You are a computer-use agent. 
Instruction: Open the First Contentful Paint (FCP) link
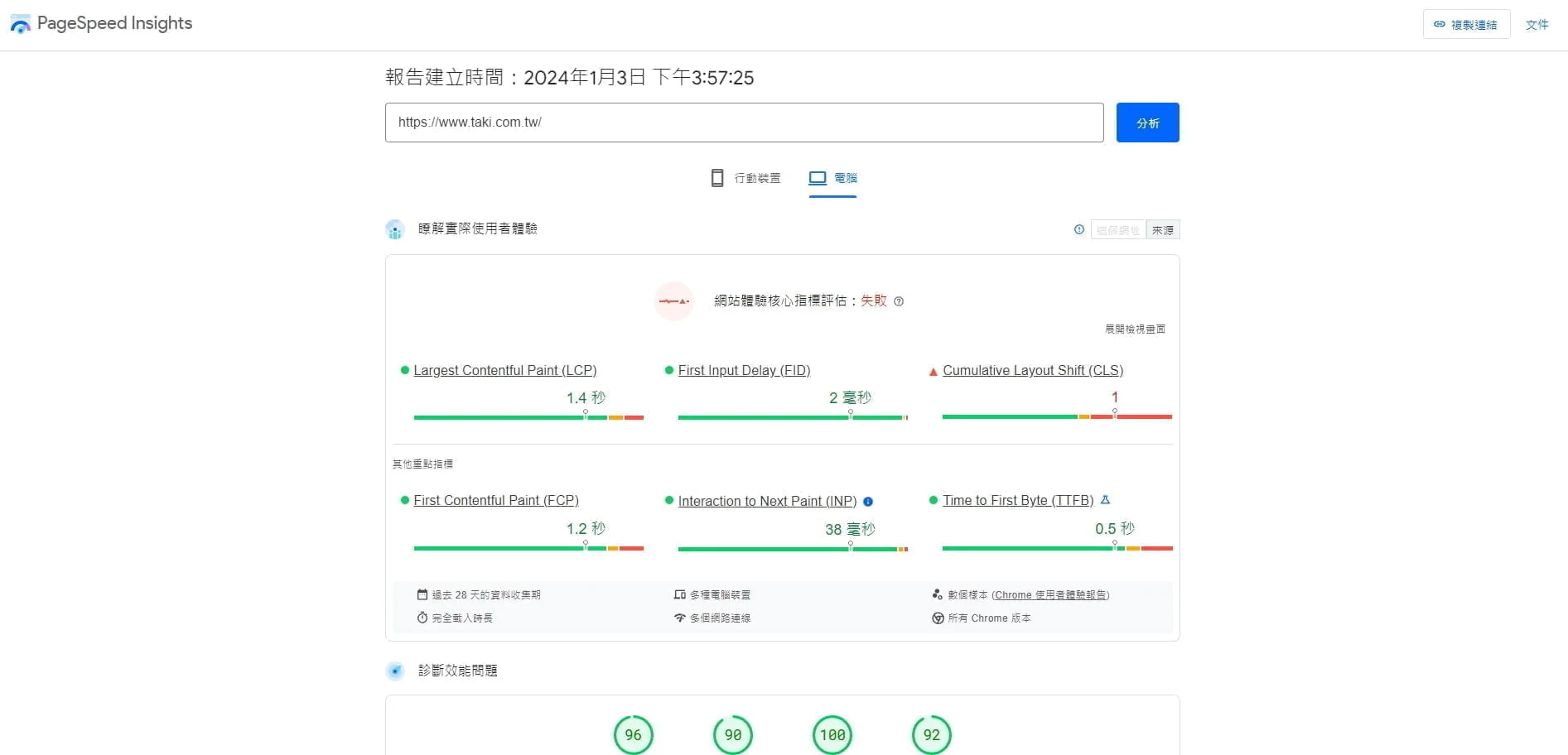(496, 500)
